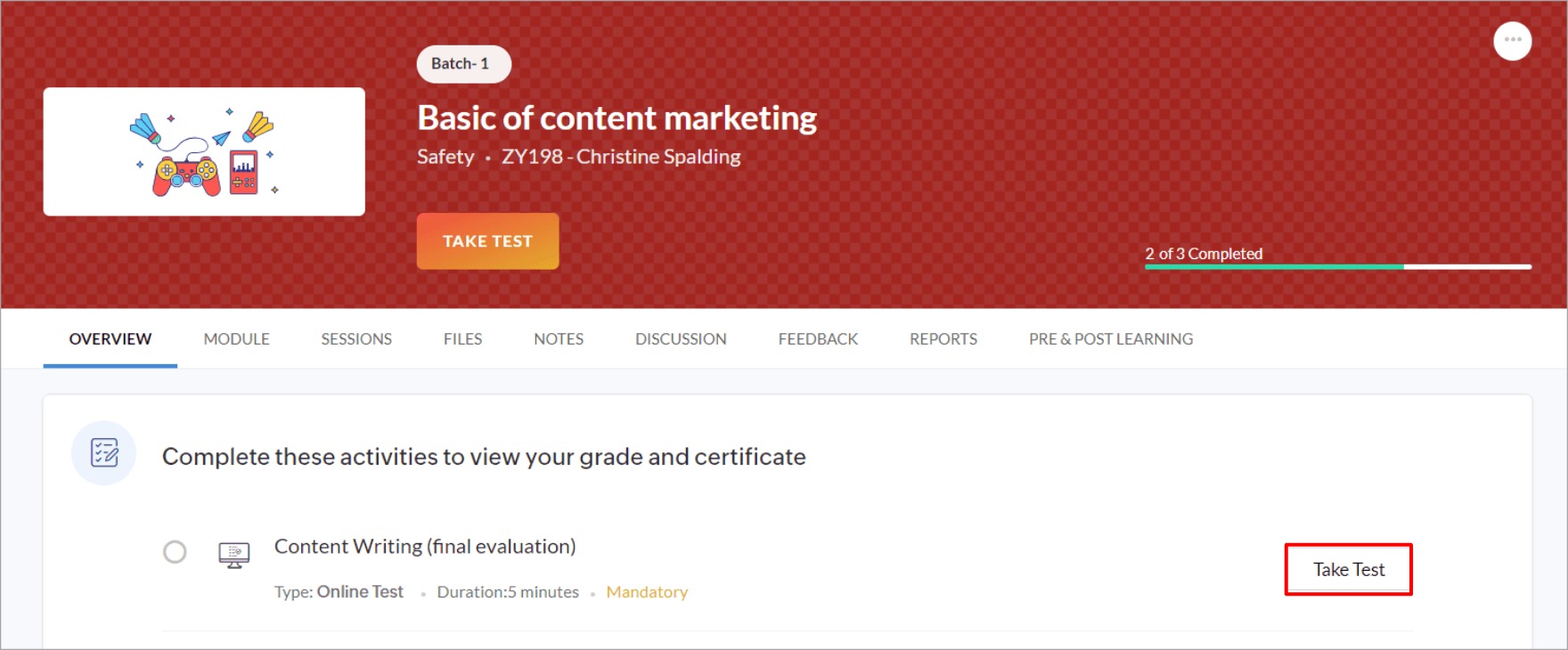Switch to the SESSIONS tab
1568x650 pixels.
pyautogui.click(x=356, y=339)
